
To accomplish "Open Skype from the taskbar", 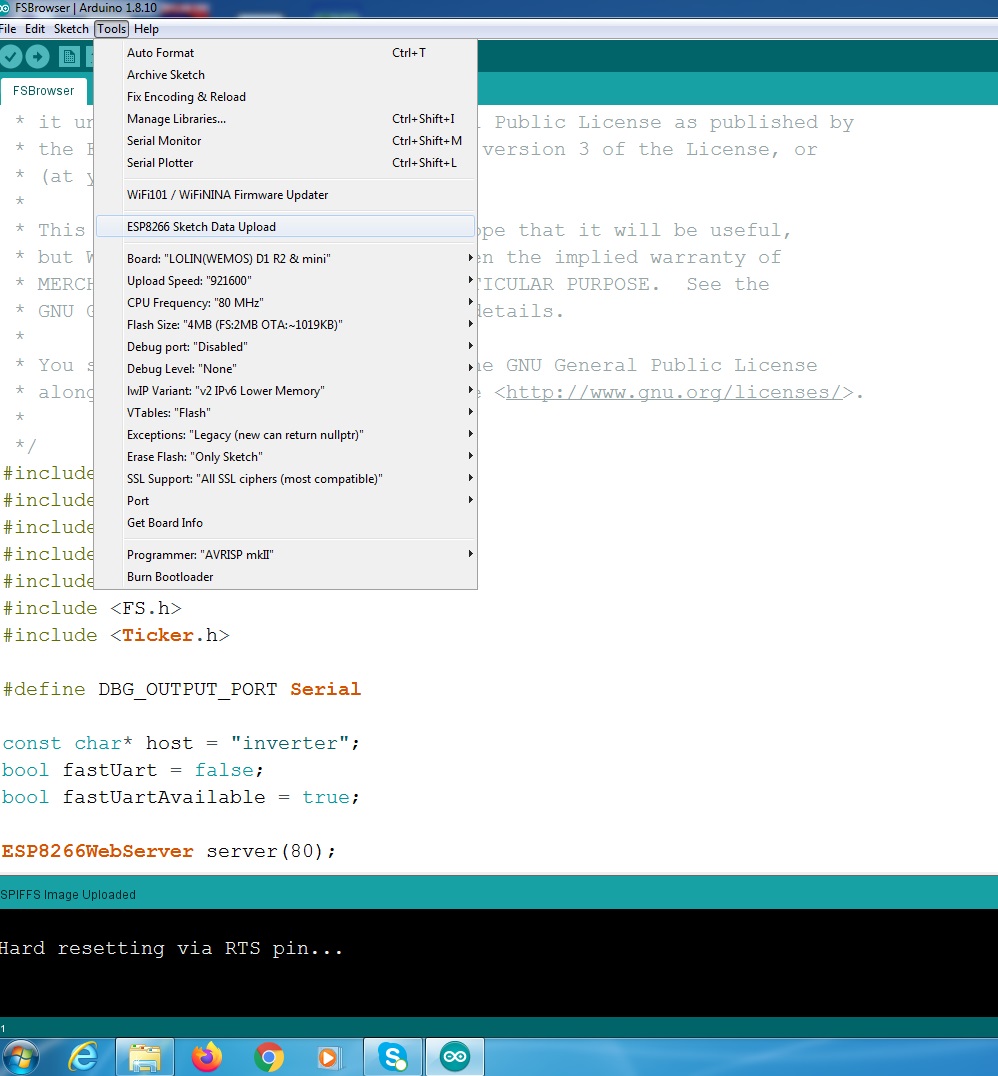I will [393, 1056].
